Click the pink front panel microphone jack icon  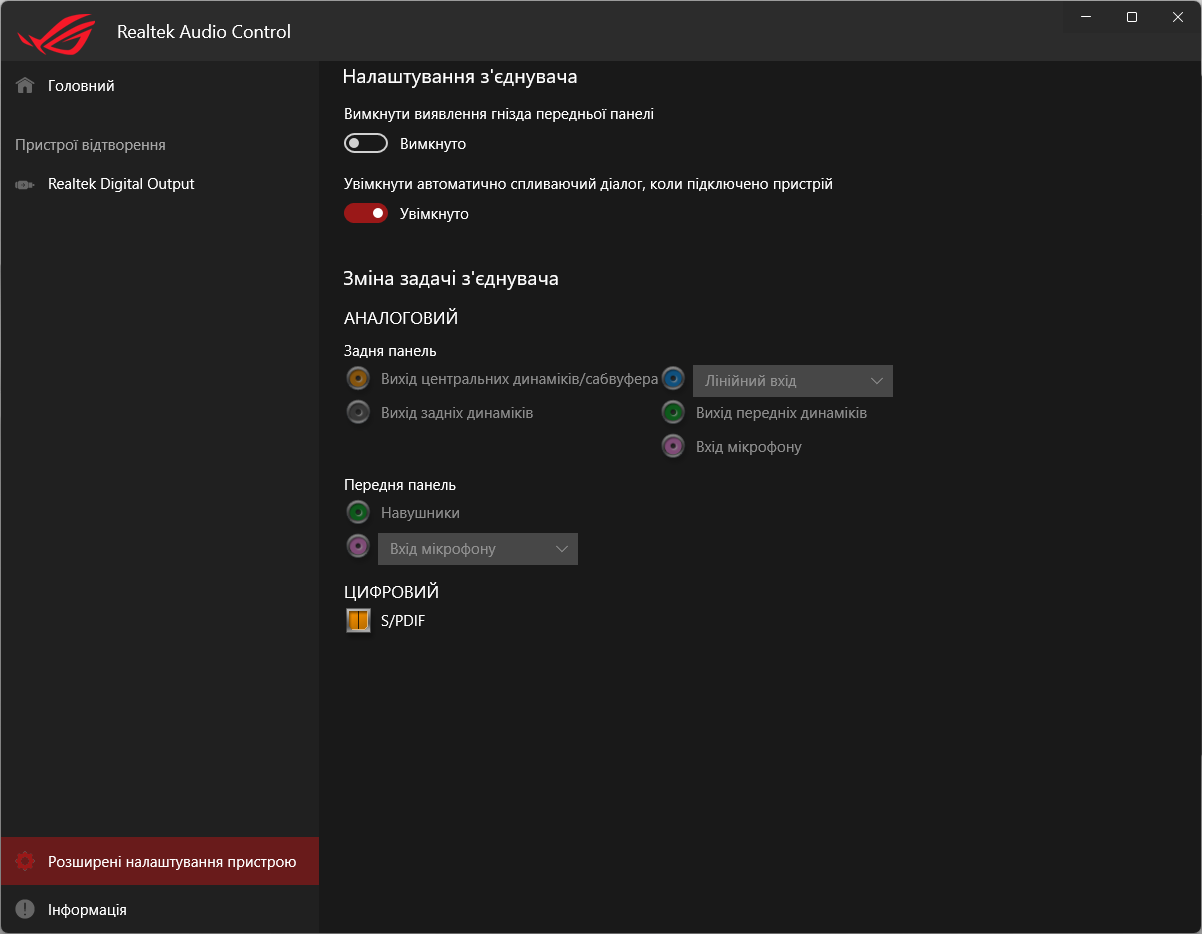click(358, 546)
